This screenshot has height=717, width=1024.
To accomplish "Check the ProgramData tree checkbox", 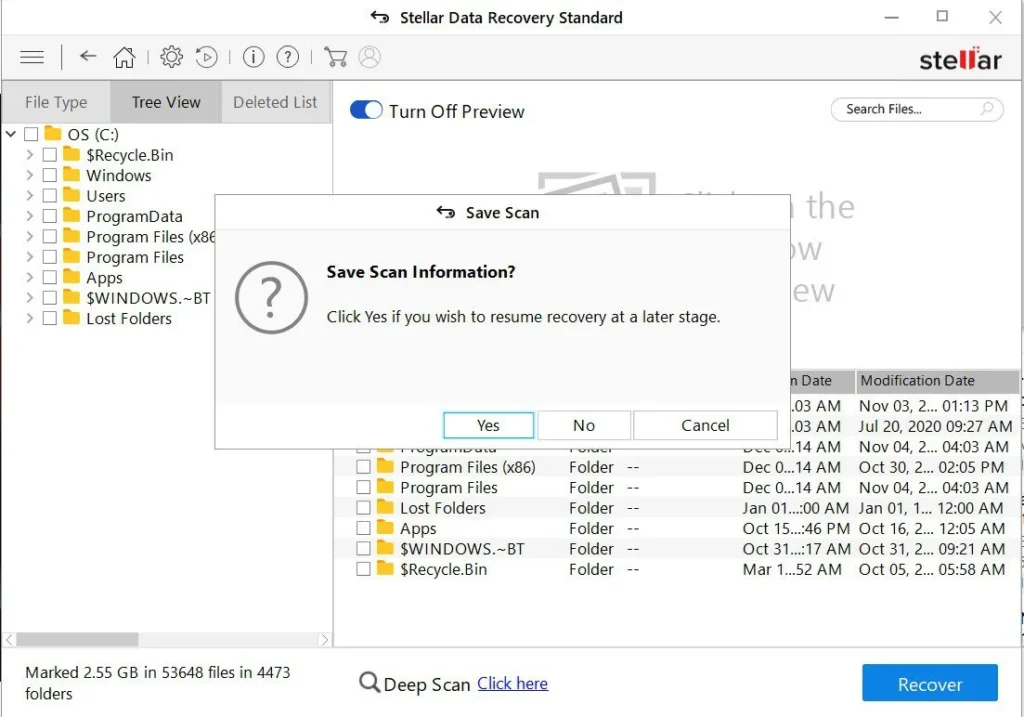I will [x=50, y=216].
